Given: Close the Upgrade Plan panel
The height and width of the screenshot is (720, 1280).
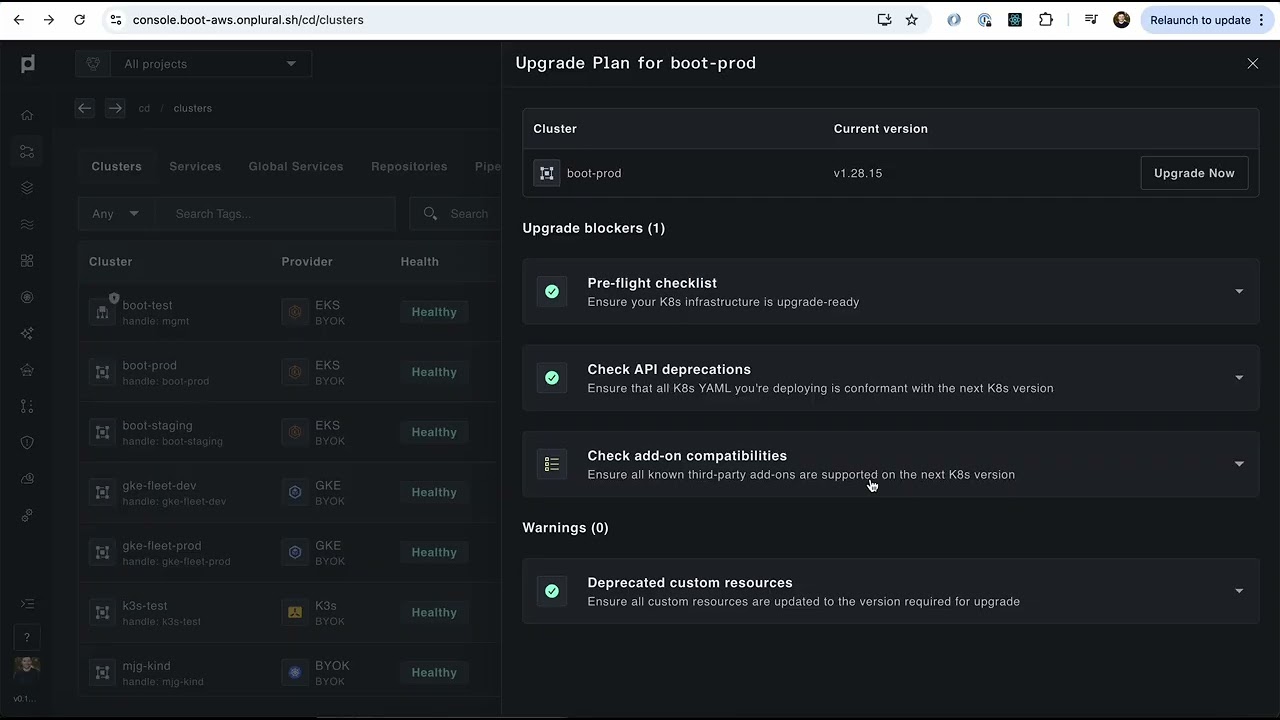Looking at the screenshot, I should (x=1252, y=63).
